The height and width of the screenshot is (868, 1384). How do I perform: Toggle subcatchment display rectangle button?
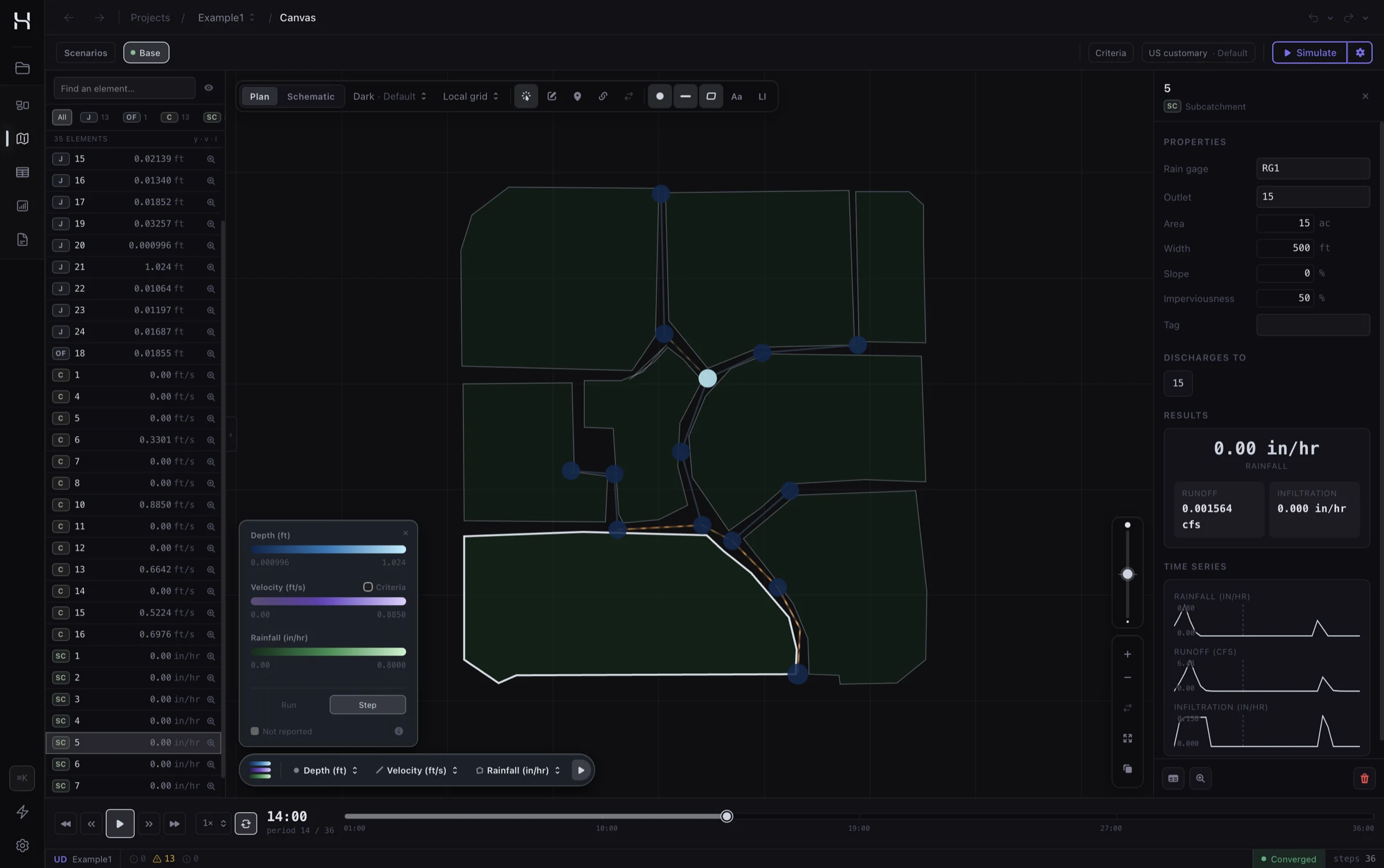pos(711,96)
